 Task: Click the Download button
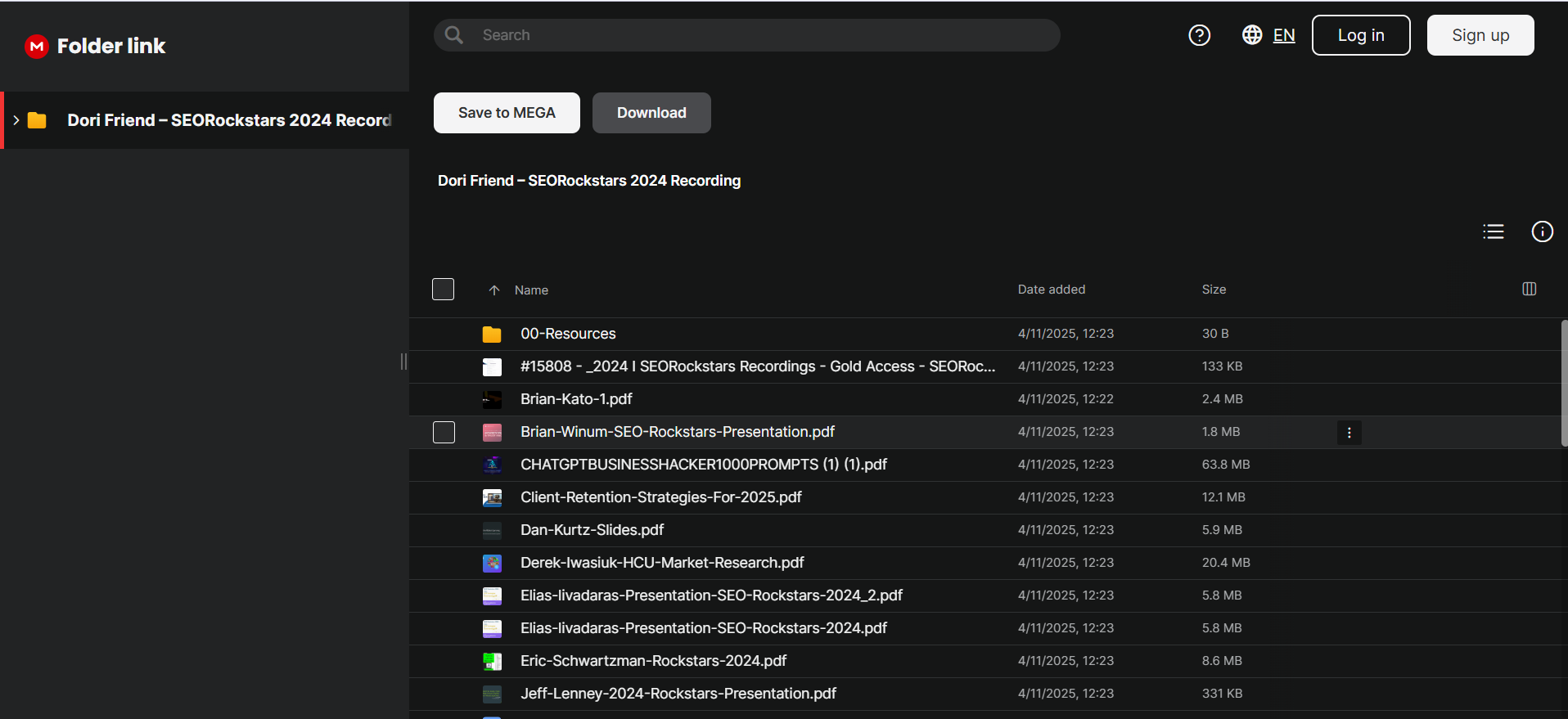[x=651, y=113]
